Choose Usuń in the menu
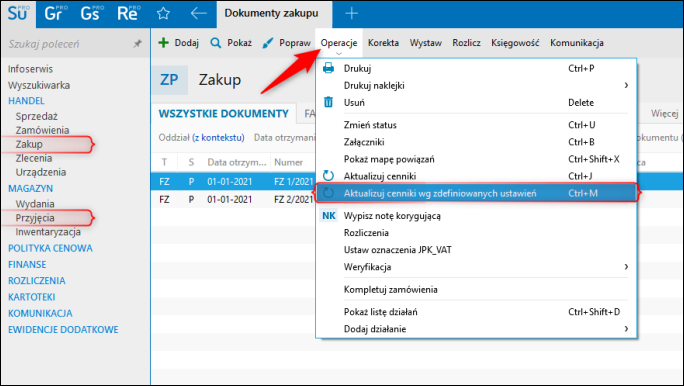Image resolution: width=684 pixels, height=386 pixels. pyautogui.click(x=476, y=102)
